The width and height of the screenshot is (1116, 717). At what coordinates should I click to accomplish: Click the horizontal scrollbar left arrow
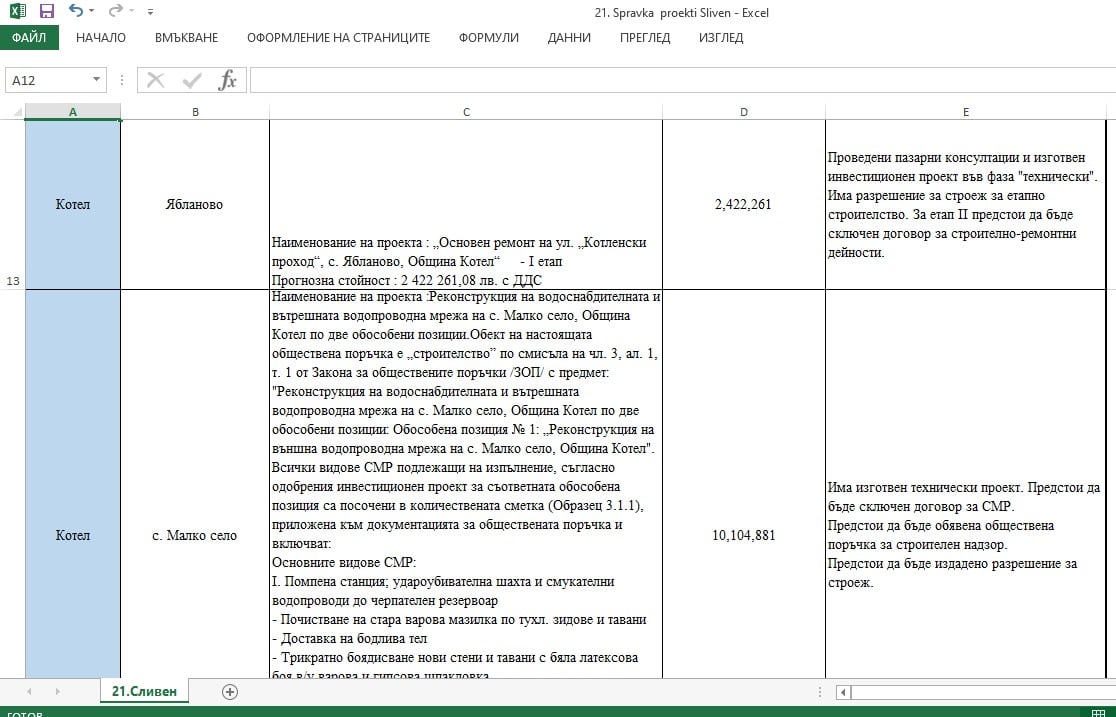[x=844, y=691]
